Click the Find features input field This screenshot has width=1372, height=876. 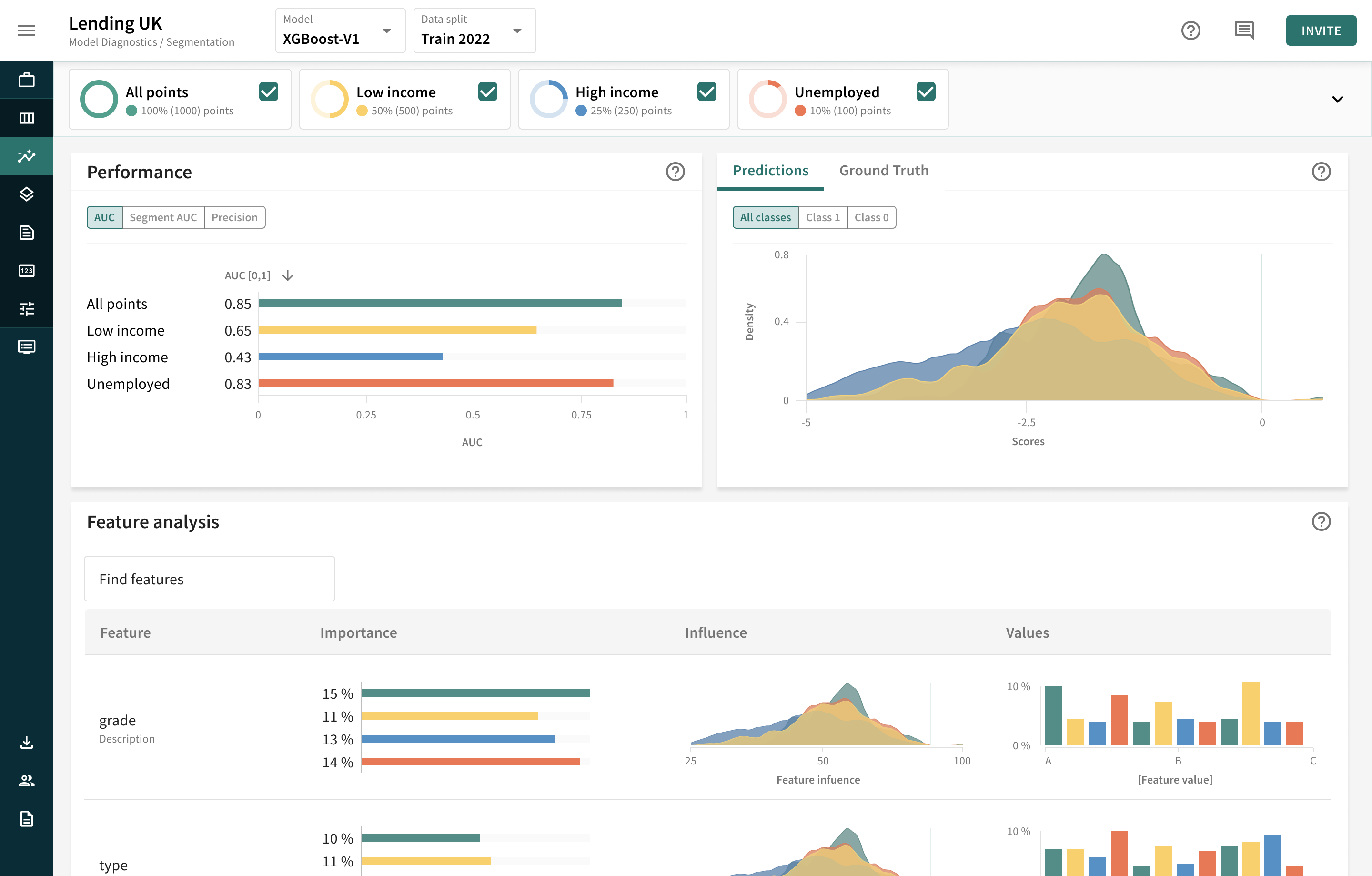click(x=210, y=579)
